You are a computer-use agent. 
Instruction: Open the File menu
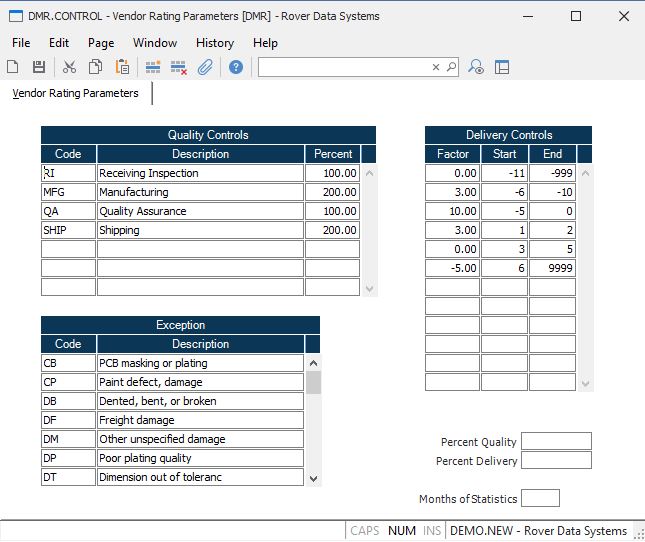21,43
